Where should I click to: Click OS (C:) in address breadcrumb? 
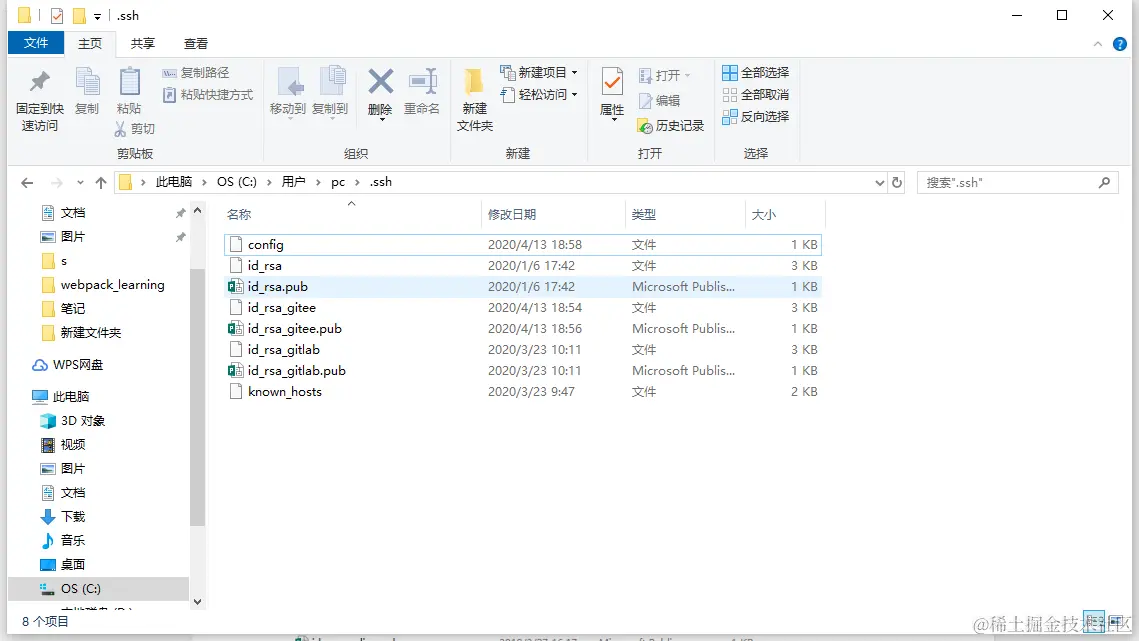237,182
